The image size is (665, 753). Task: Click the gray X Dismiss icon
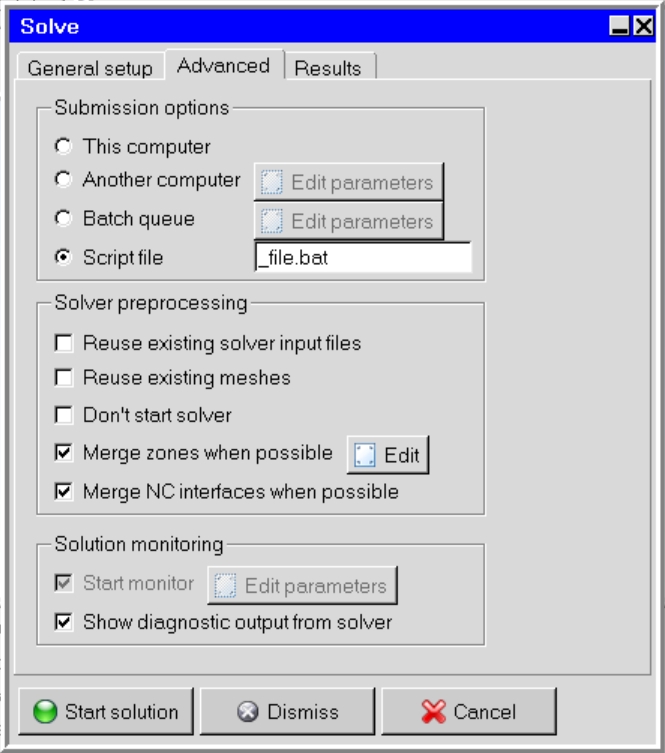[x=248, y=712]
